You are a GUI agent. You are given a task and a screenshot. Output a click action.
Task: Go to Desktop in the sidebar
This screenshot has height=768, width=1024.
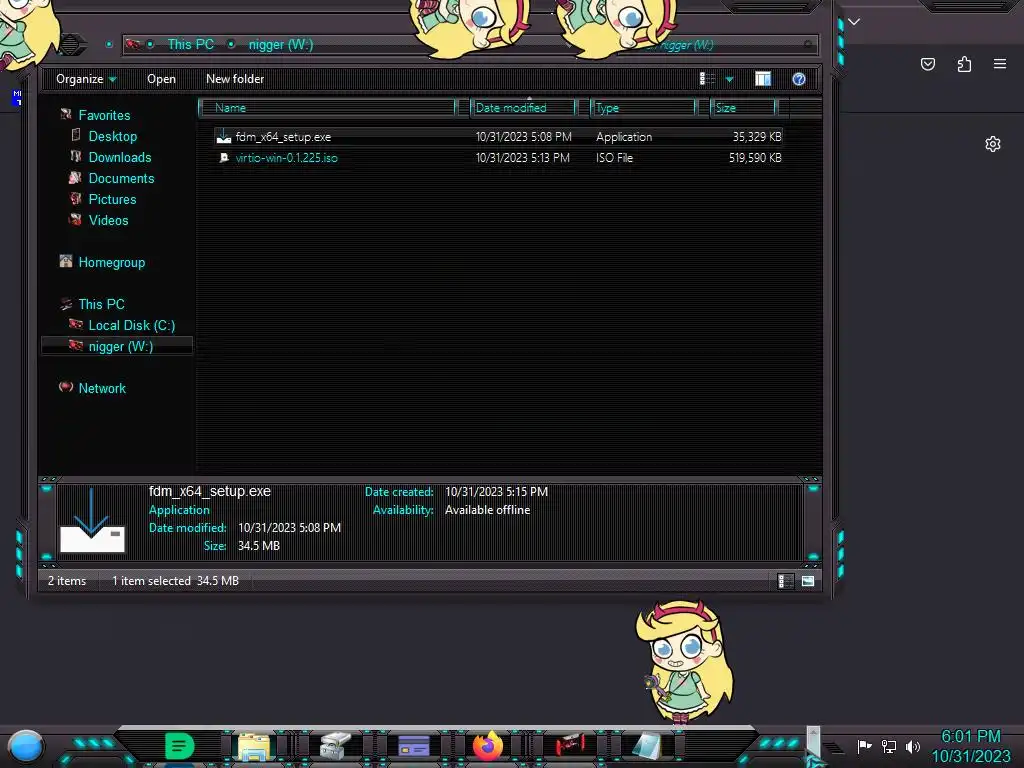(x=112, y=136)
